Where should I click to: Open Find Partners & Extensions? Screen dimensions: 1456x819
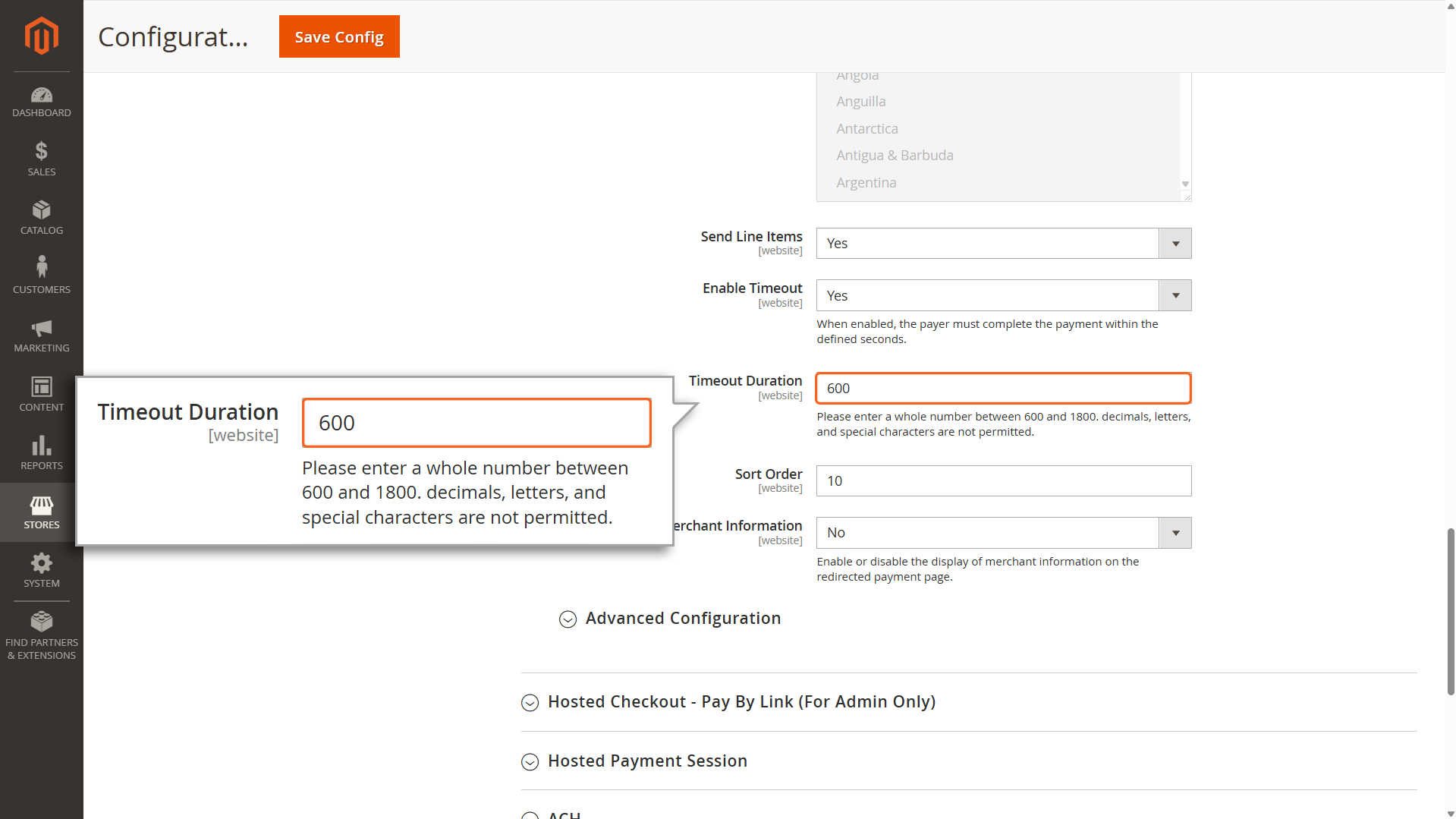(x=41, y=635)
